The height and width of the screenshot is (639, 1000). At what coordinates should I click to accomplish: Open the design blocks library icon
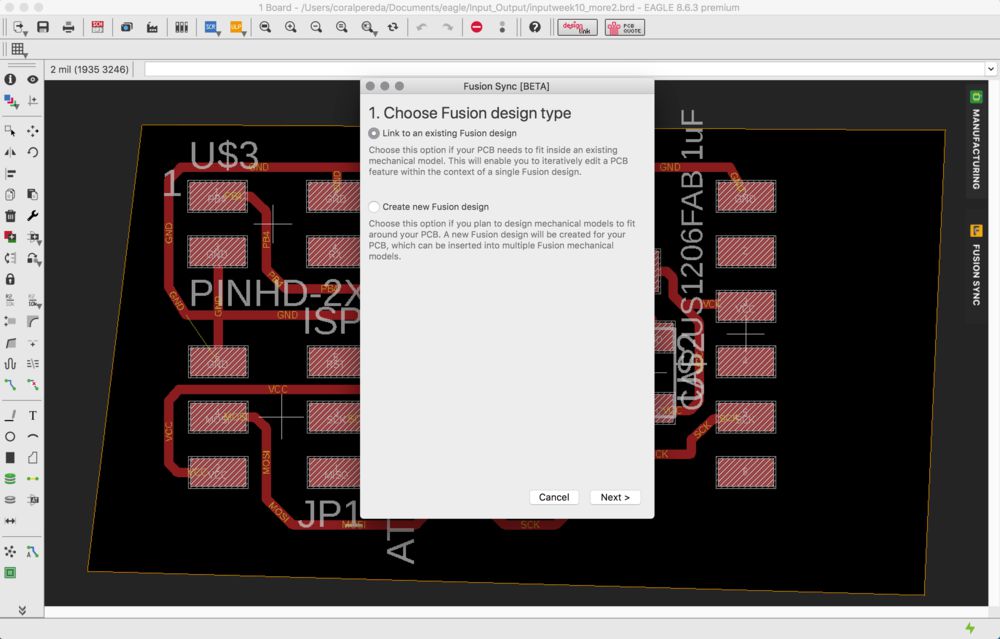pyautogui.click(x=181, y=27)
